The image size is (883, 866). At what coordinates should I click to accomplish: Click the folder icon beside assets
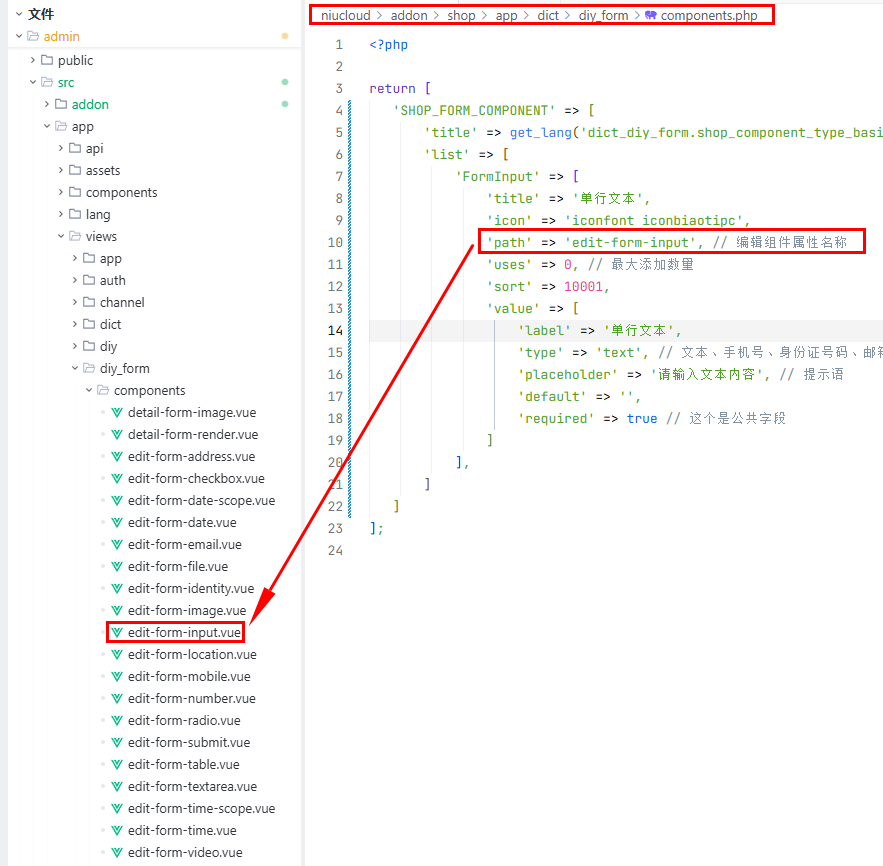[x=75, y=171]
